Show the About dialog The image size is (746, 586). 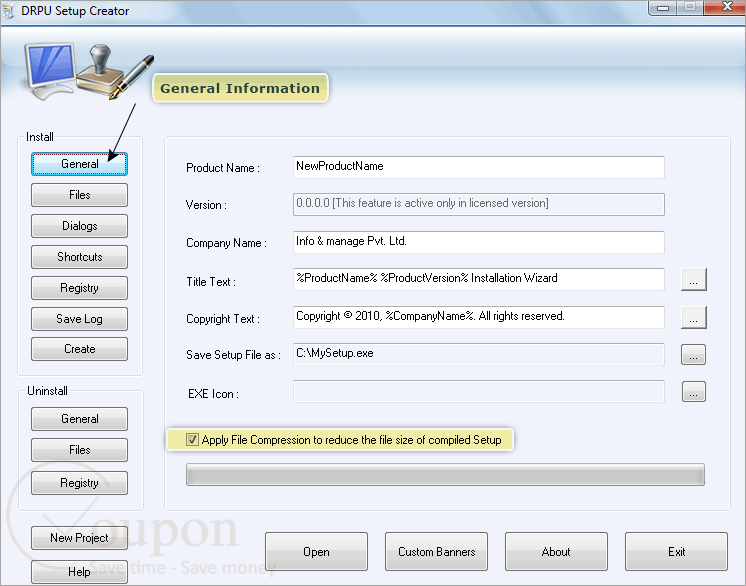tap(556, 552)
